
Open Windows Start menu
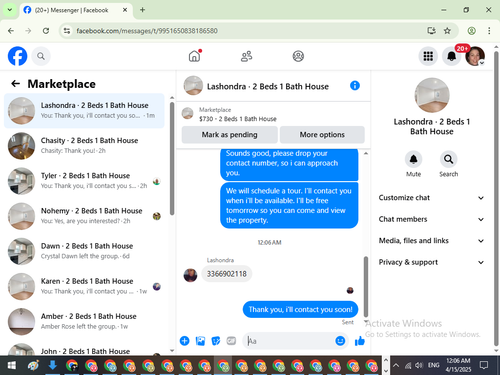coord(11,365)
